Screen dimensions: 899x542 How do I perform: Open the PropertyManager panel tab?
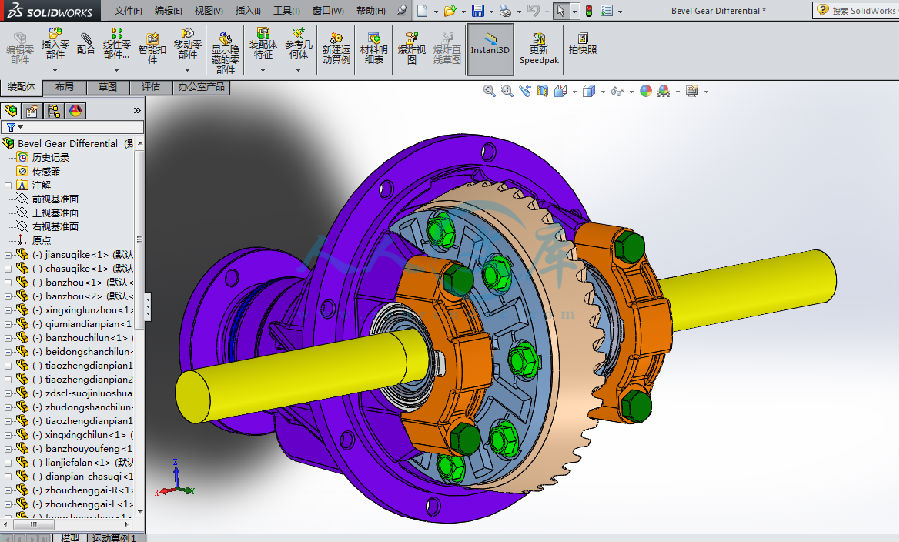(32, 110)
